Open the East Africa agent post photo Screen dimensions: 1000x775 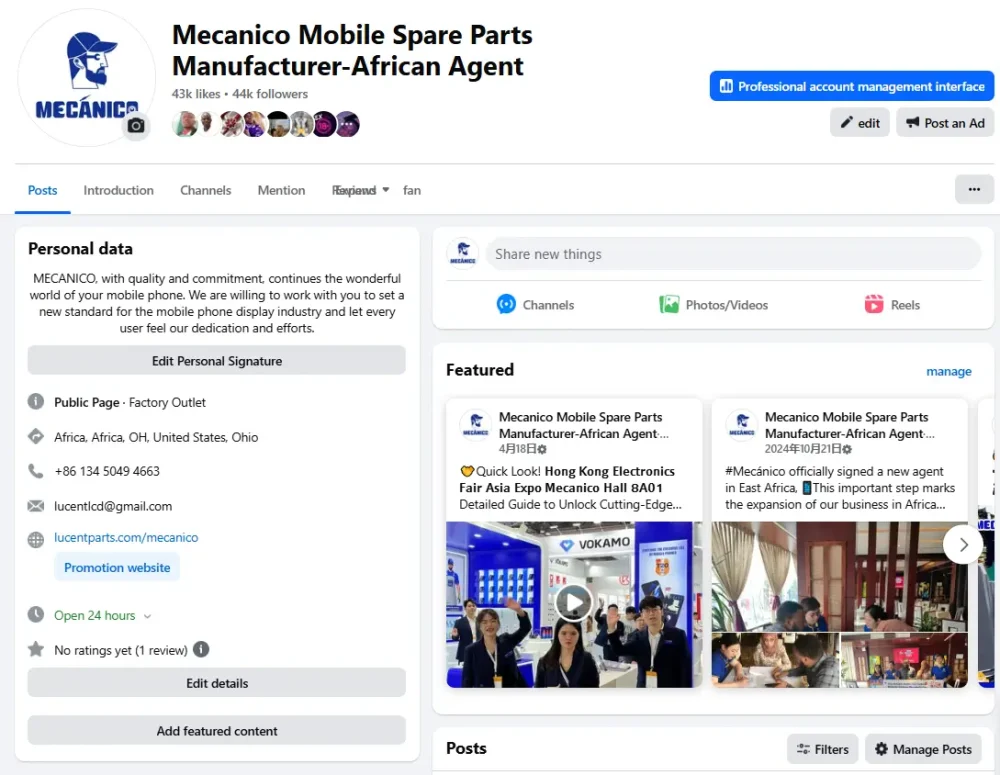(839, 576)
